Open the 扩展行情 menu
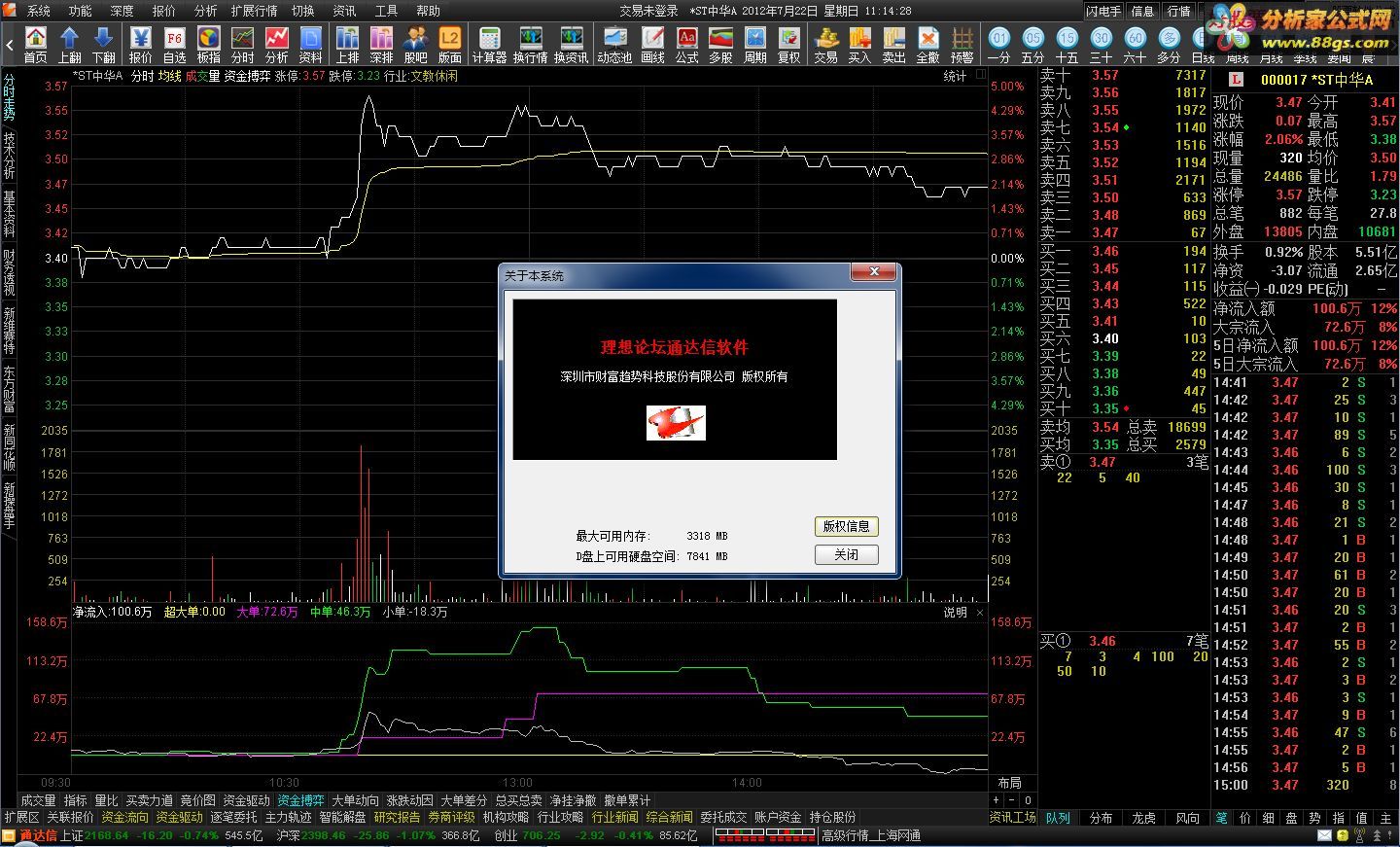 point(255,11)
